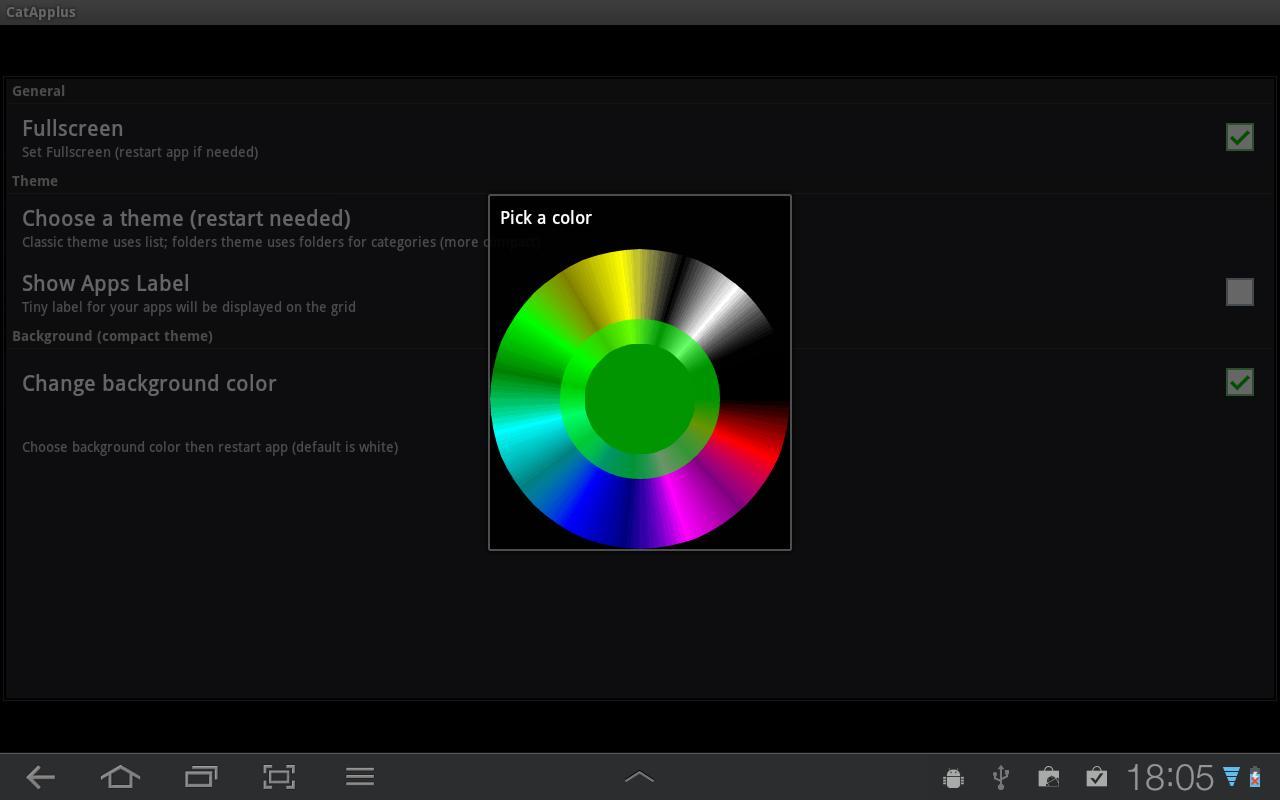Click 'Choose background color then restart app' text
Screen dimensions: 1280x800
[210, 447]
